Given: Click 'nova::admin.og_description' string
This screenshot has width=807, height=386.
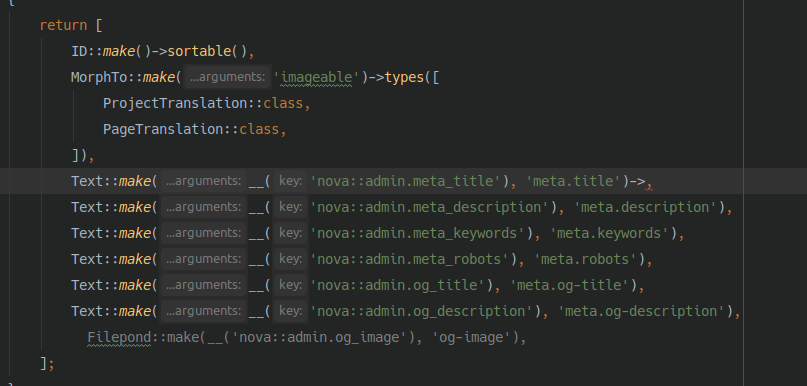Looking at the screenshot, I should point(422,311).
